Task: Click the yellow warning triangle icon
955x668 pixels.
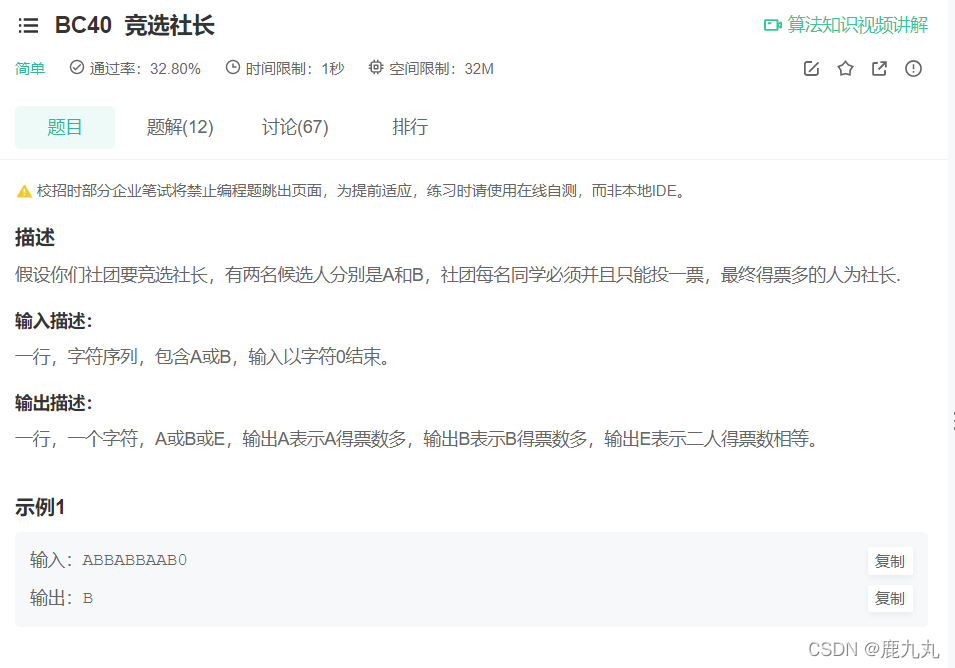Action: pos(24,191)
